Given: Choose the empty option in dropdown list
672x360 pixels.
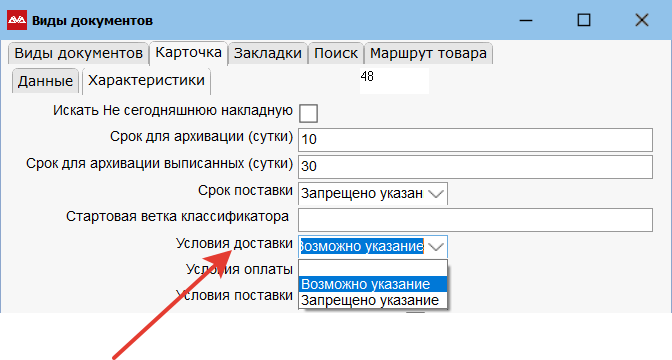Looking at the screenshot, I should pos(373,268).
